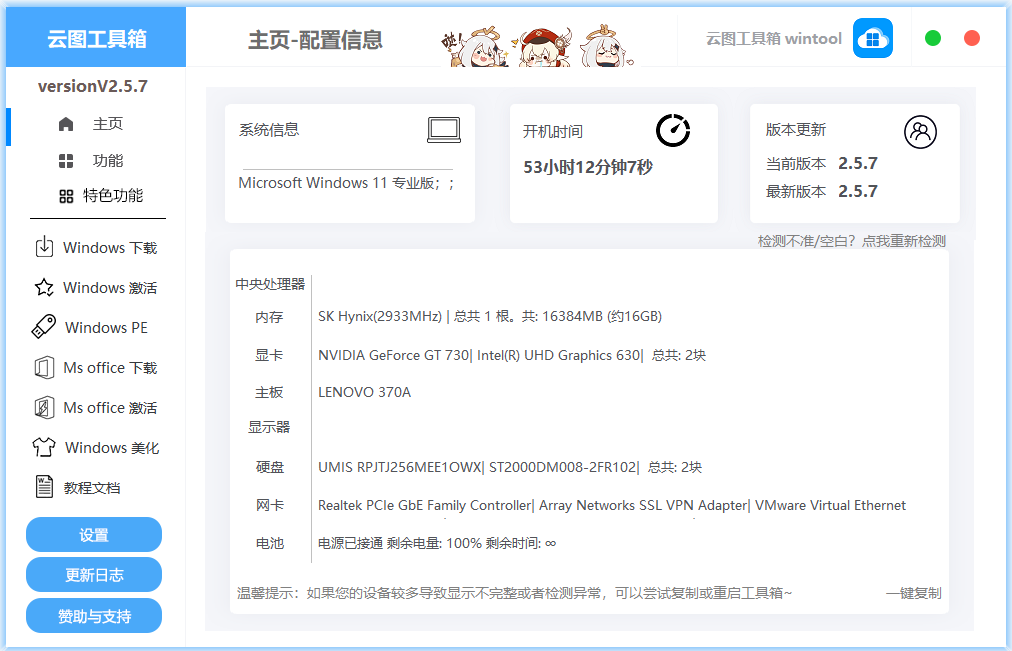Click the red circle close button
Viewport: 1012px width, 651px height.
972,38
